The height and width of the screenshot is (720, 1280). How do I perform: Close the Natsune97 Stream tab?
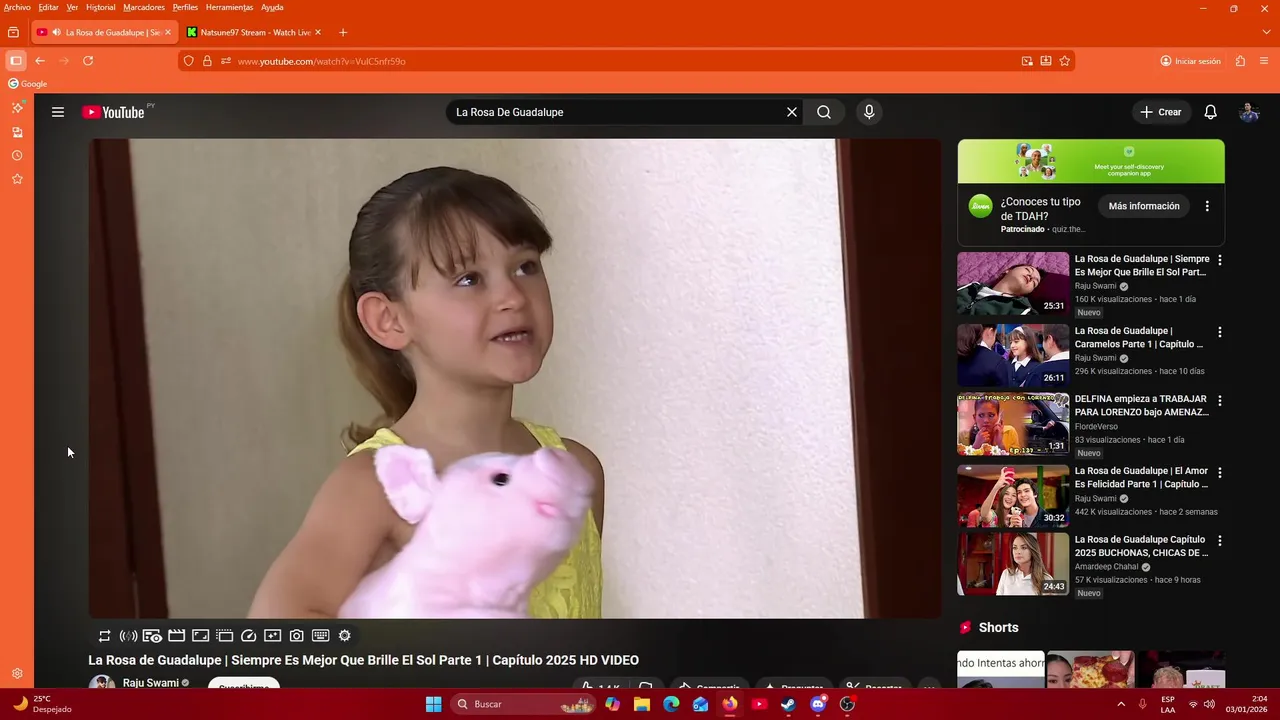point(318,32)
